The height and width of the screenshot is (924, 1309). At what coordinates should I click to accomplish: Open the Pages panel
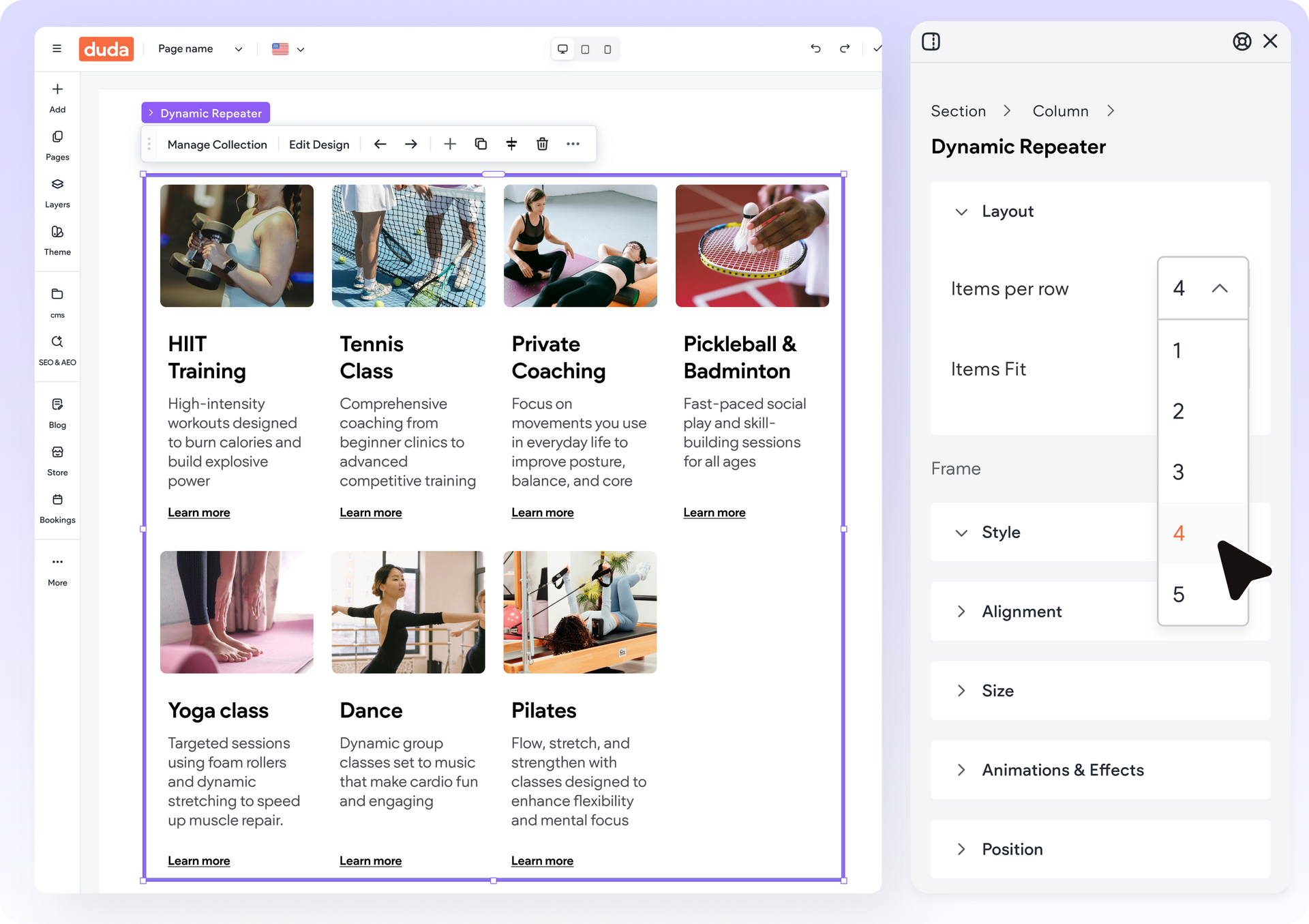click(57, 145)
